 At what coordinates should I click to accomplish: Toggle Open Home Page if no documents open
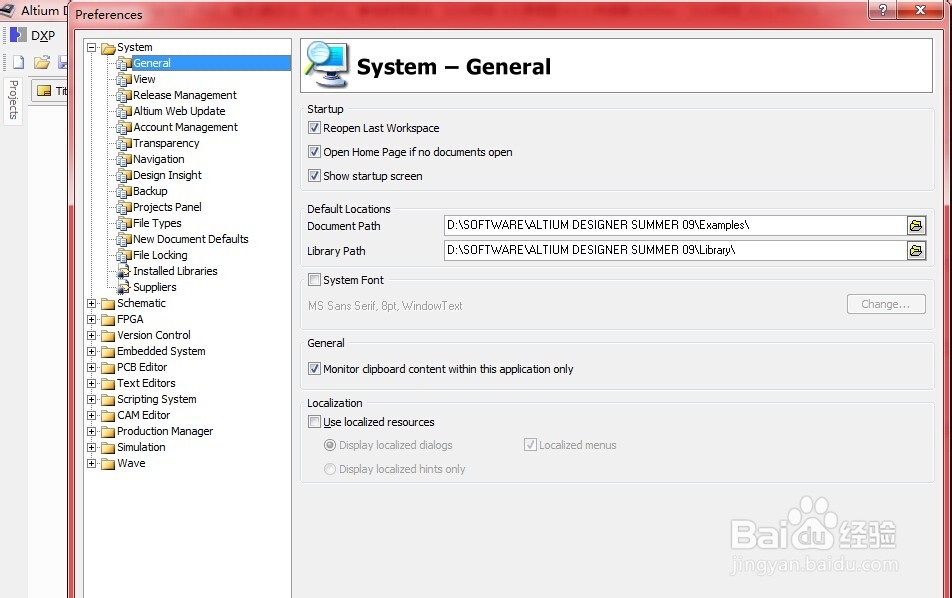click(314, 151)
